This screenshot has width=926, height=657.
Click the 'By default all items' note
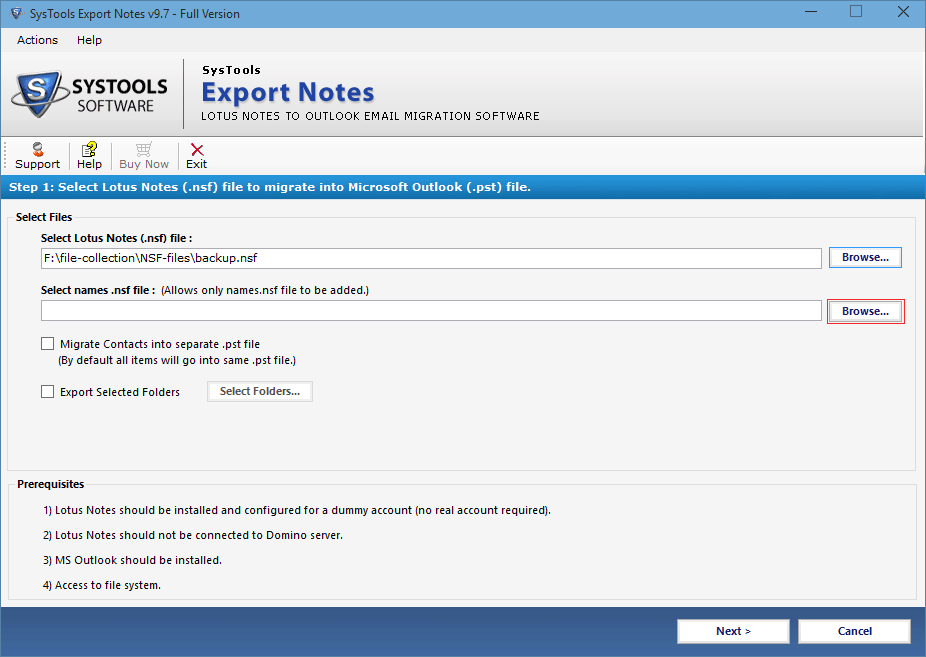[x=177, y=360]
